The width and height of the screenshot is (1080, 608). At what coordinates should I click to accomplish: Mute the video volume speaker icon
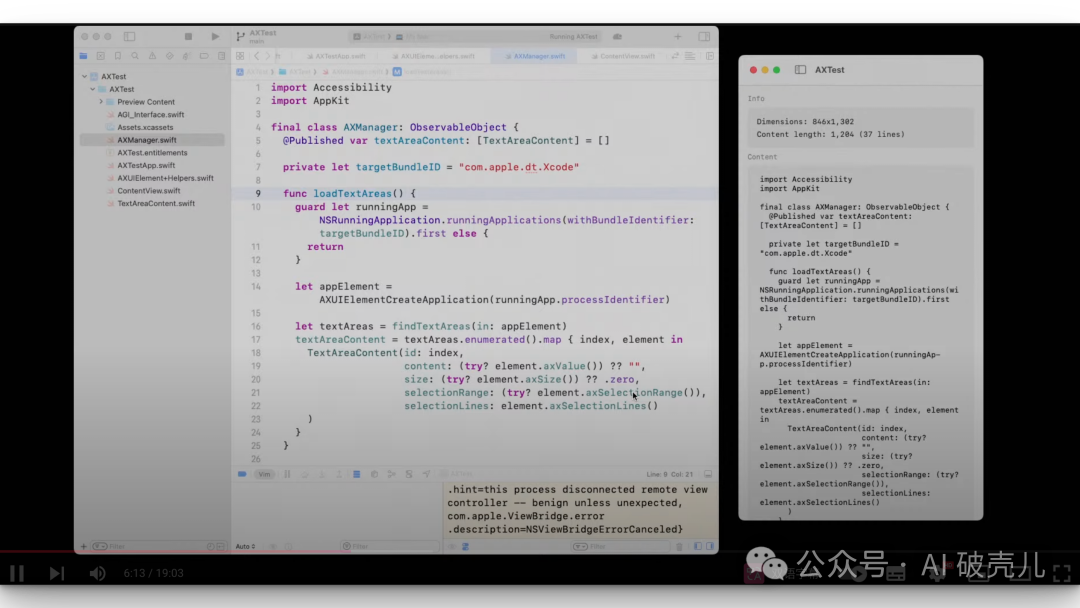point(97,573)
